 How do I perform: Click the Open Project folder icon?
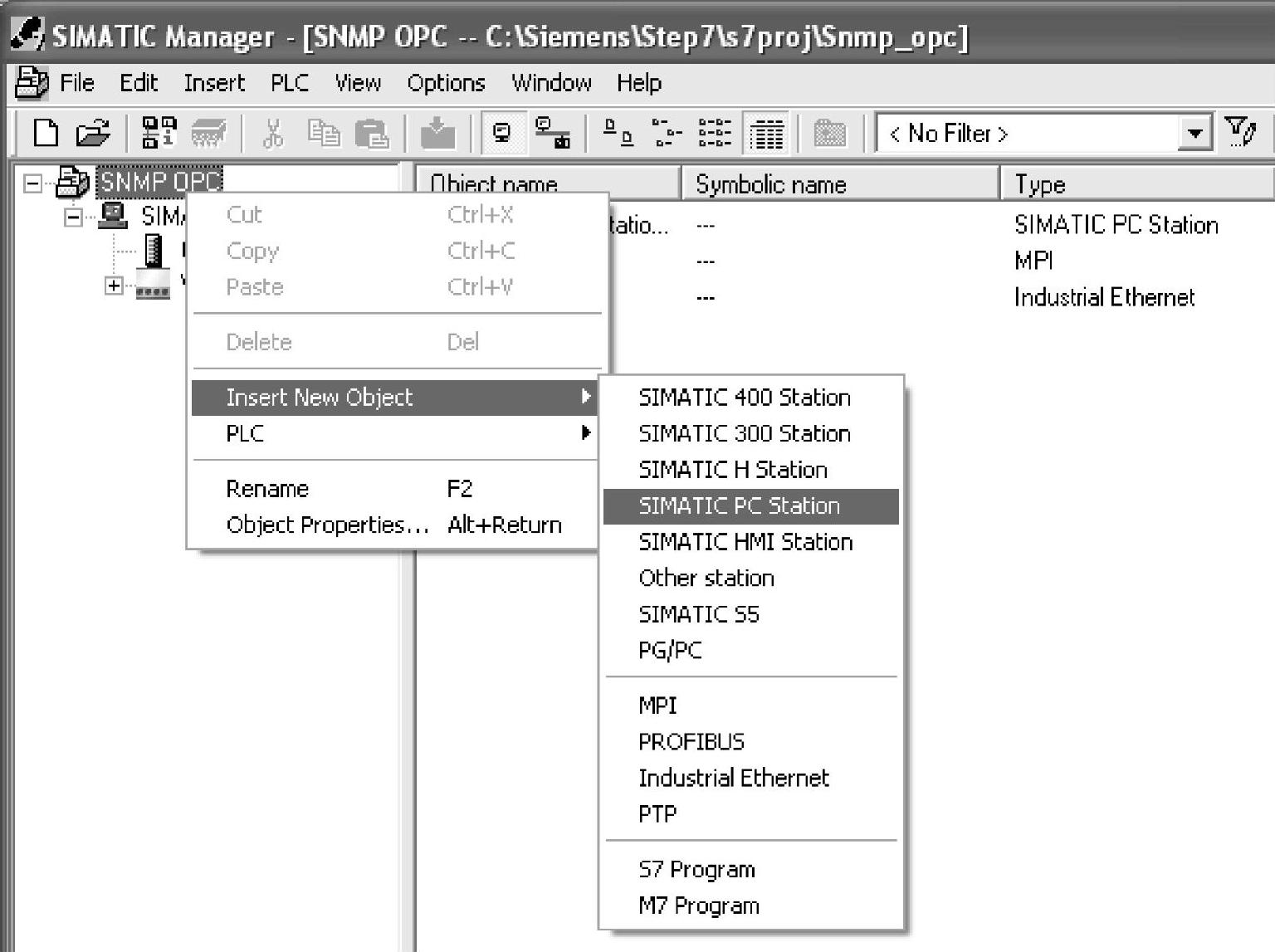point(92,133)
